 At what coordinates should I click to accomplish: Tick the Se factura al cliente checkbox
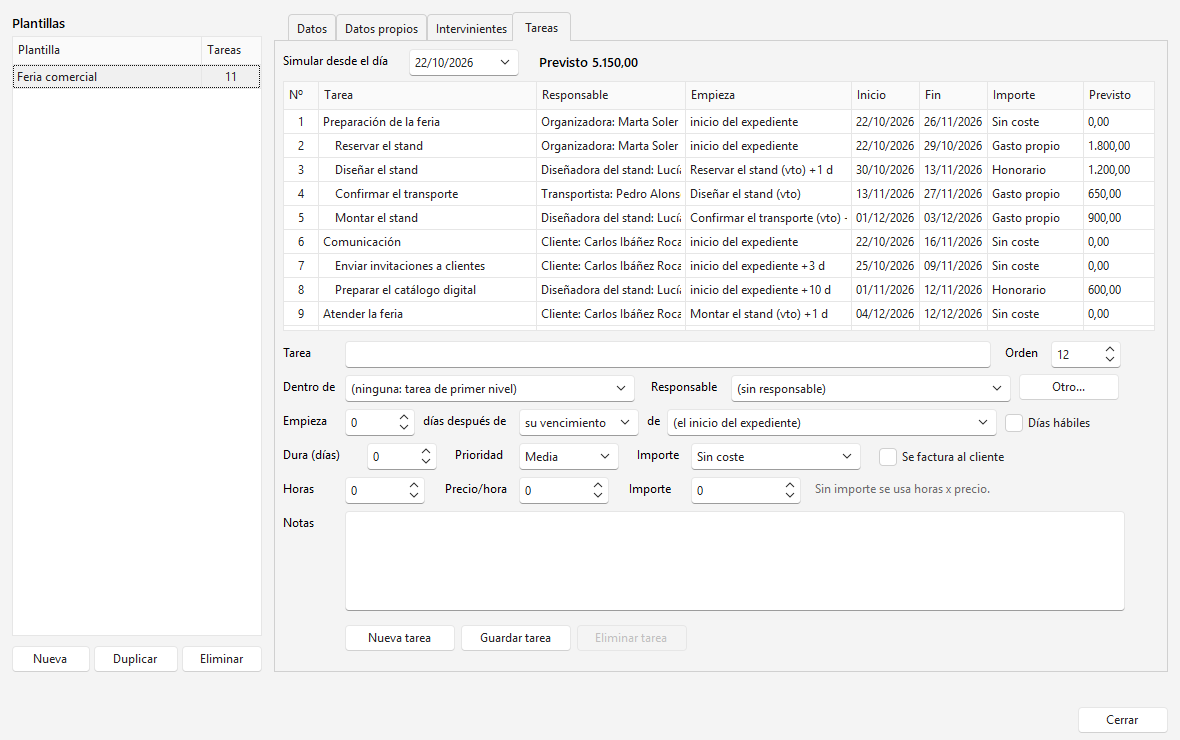[x=888, y=457]
